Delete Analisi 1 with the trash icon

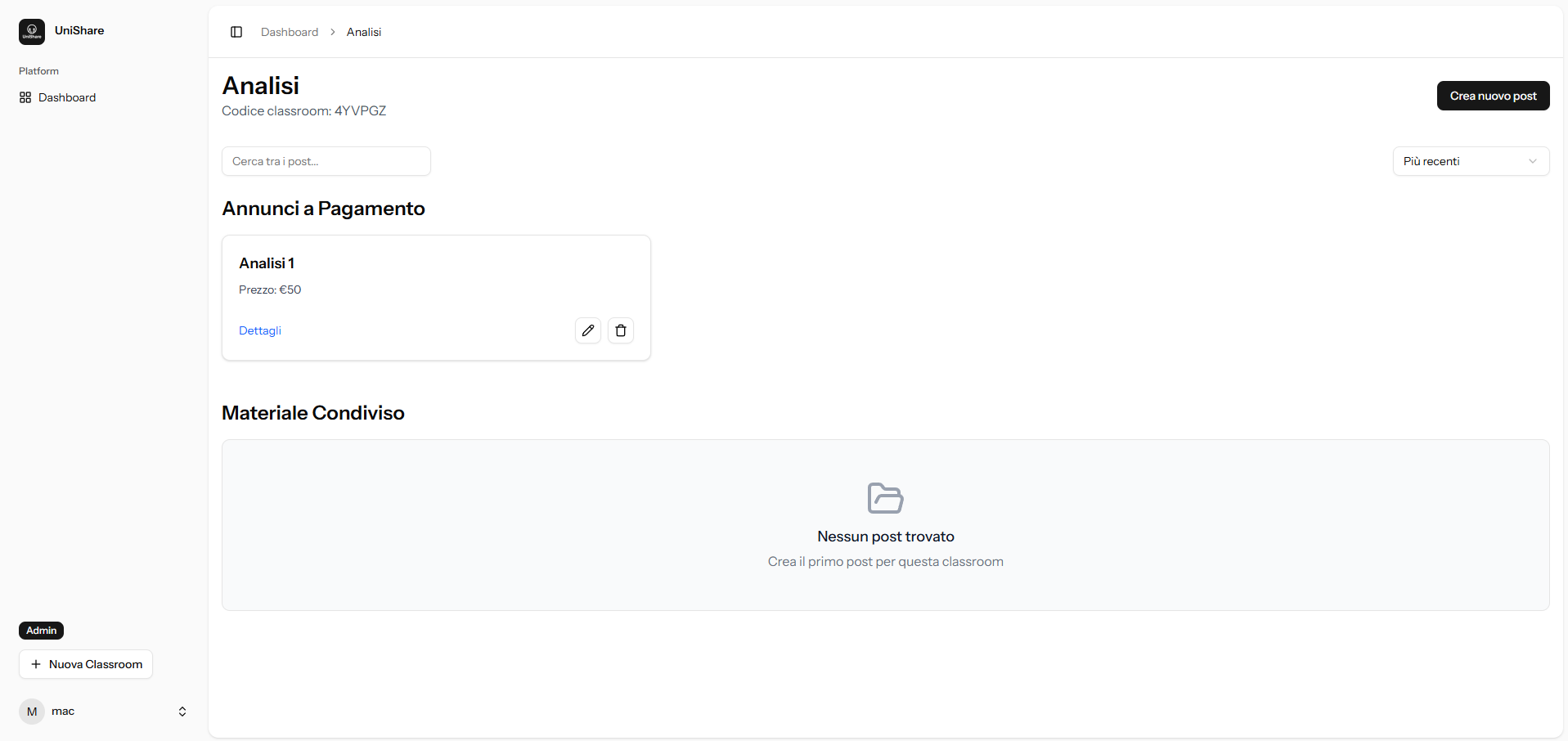click(x=620, y=330)
